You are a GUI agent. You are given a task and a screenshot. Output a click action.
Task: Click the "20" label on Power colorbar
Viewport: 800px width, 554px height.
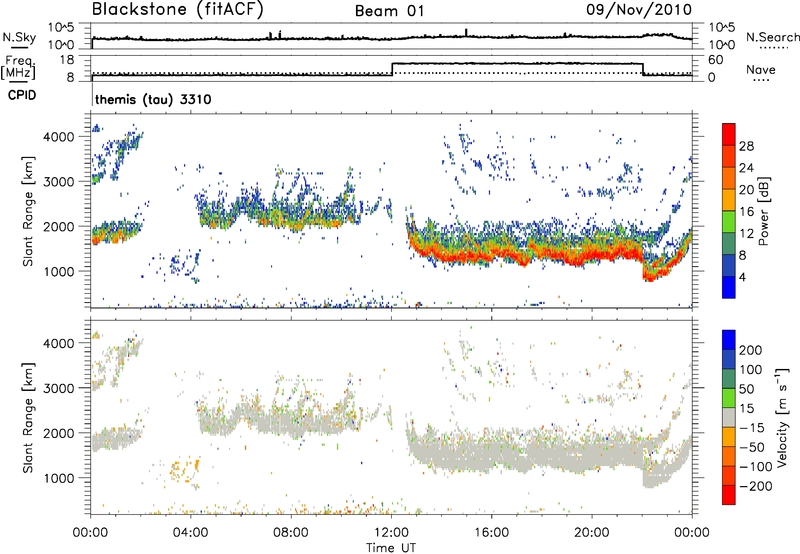pyautogui.click(x=746, y=190)
